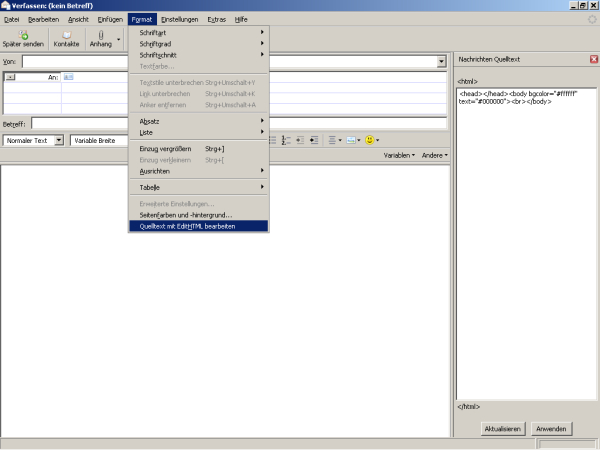Click the bulleted list icon

point(272,140)
